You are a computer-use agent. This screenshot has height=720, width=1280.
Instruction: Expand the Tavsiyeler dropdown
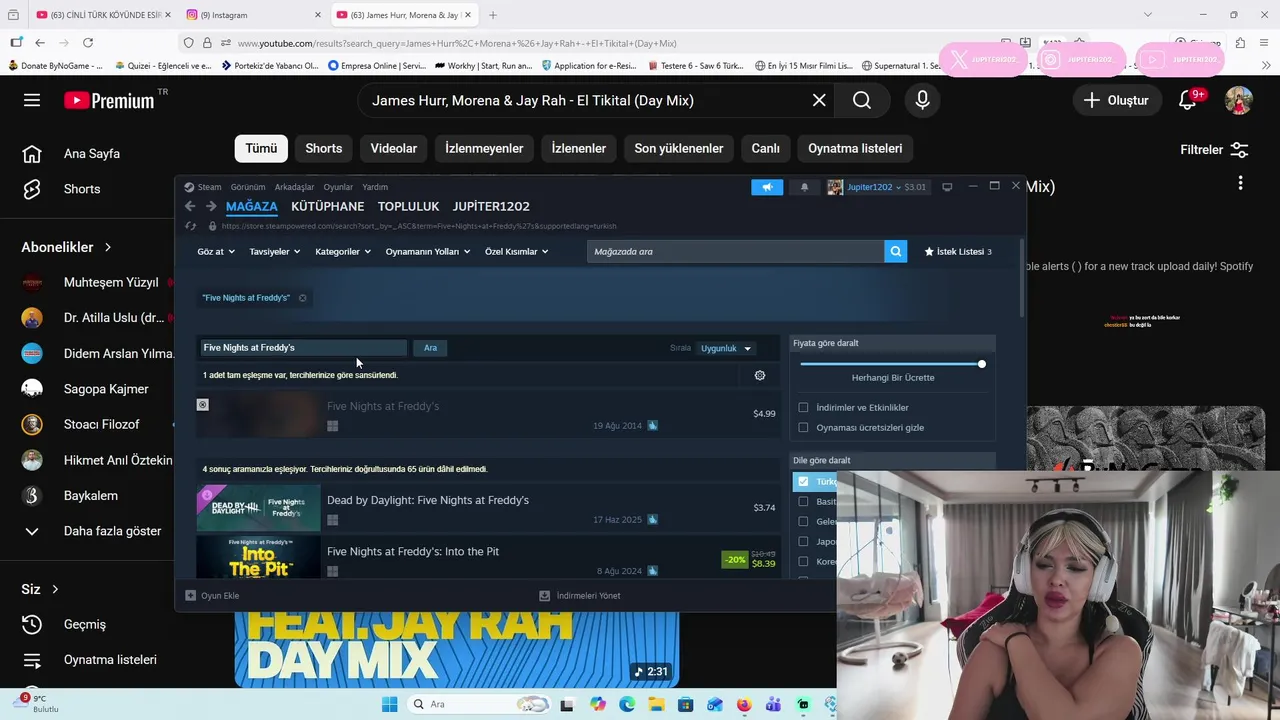tap(274, 252)
